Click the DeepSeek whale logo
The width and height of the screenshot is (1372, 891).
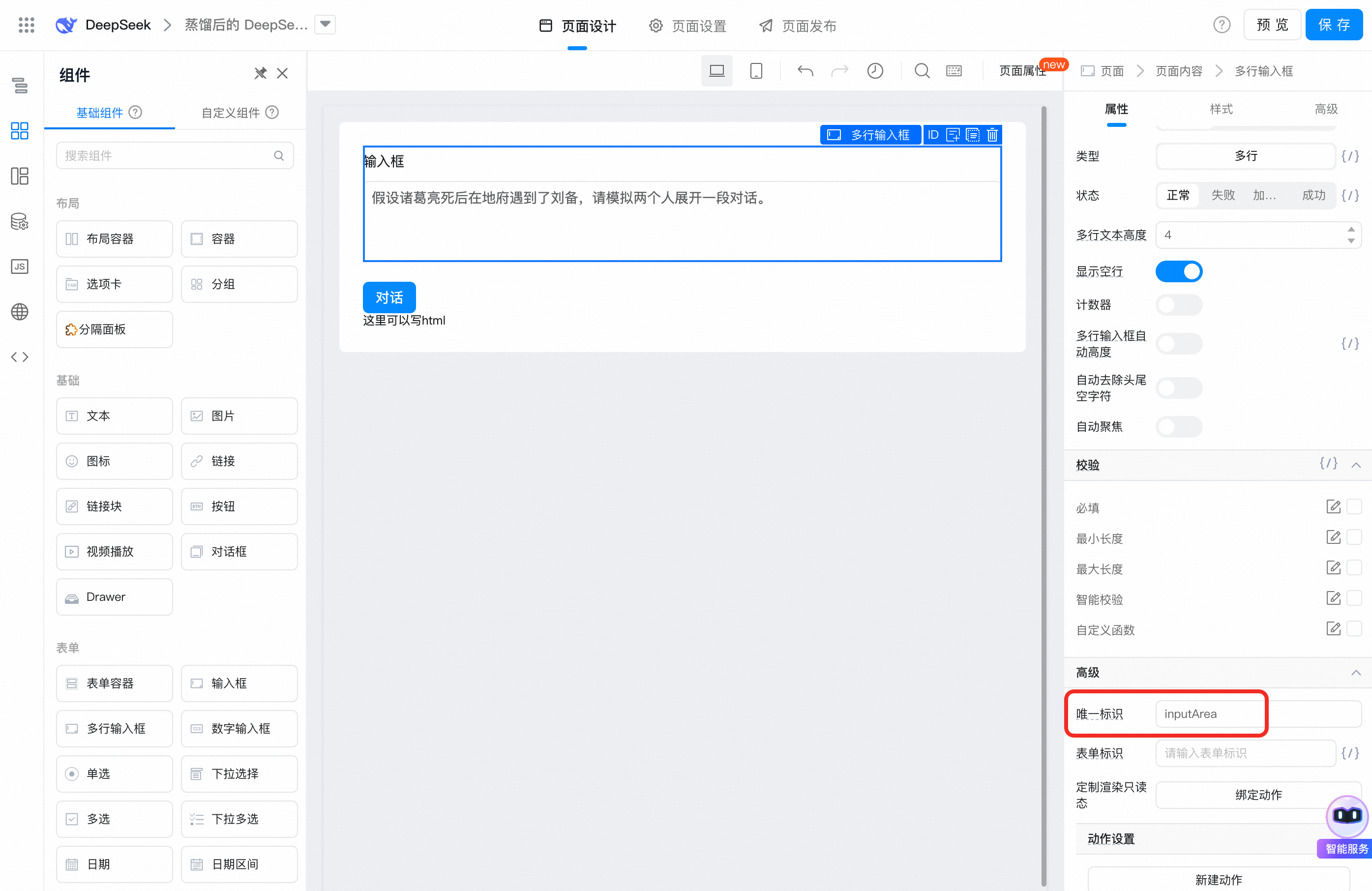click(66, 25)
